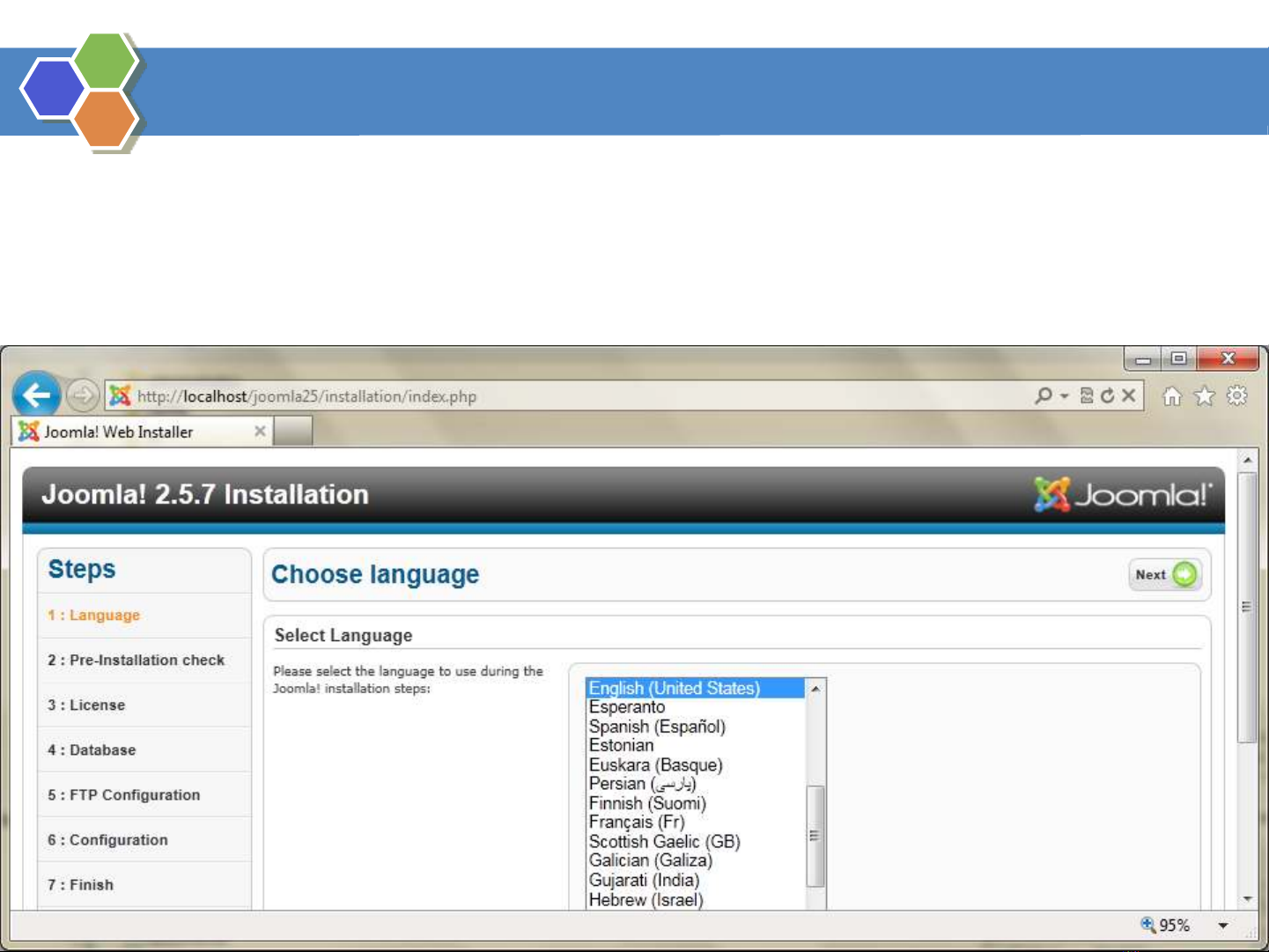Open the zoom level dropdown arrow
The width and height of the screenshot is (1269, 952).
[x=1223, y=926]
